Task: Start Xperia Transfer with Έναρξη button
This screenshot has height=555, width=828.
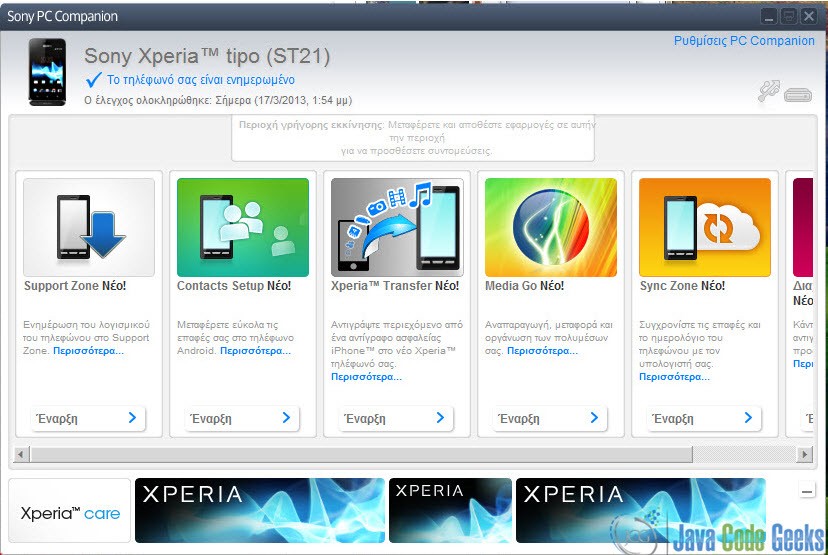Action: coord(396,418)
